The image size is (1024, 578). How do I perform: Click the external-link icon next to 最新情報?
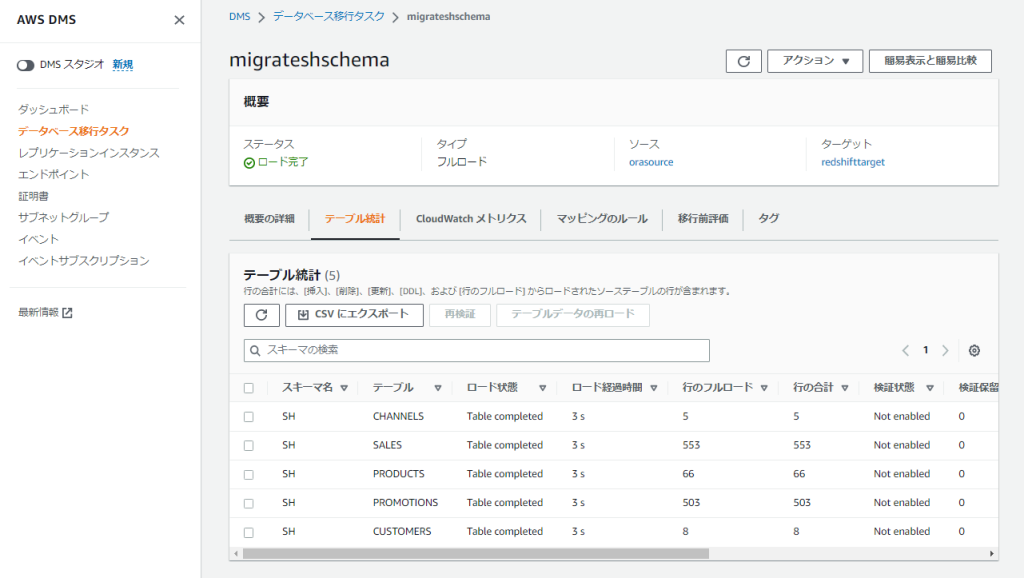tap(67, 313)
